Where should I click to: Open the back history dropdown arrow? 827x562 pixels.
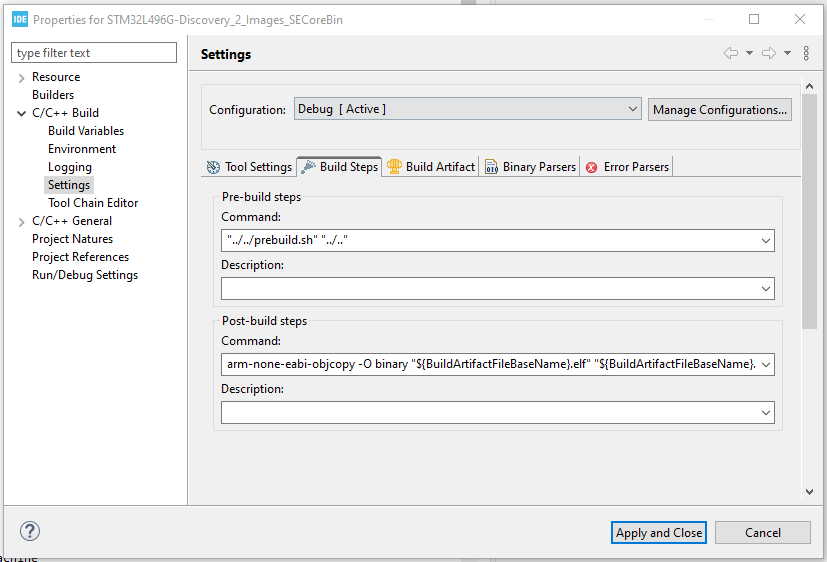click(x=749, y=53)
